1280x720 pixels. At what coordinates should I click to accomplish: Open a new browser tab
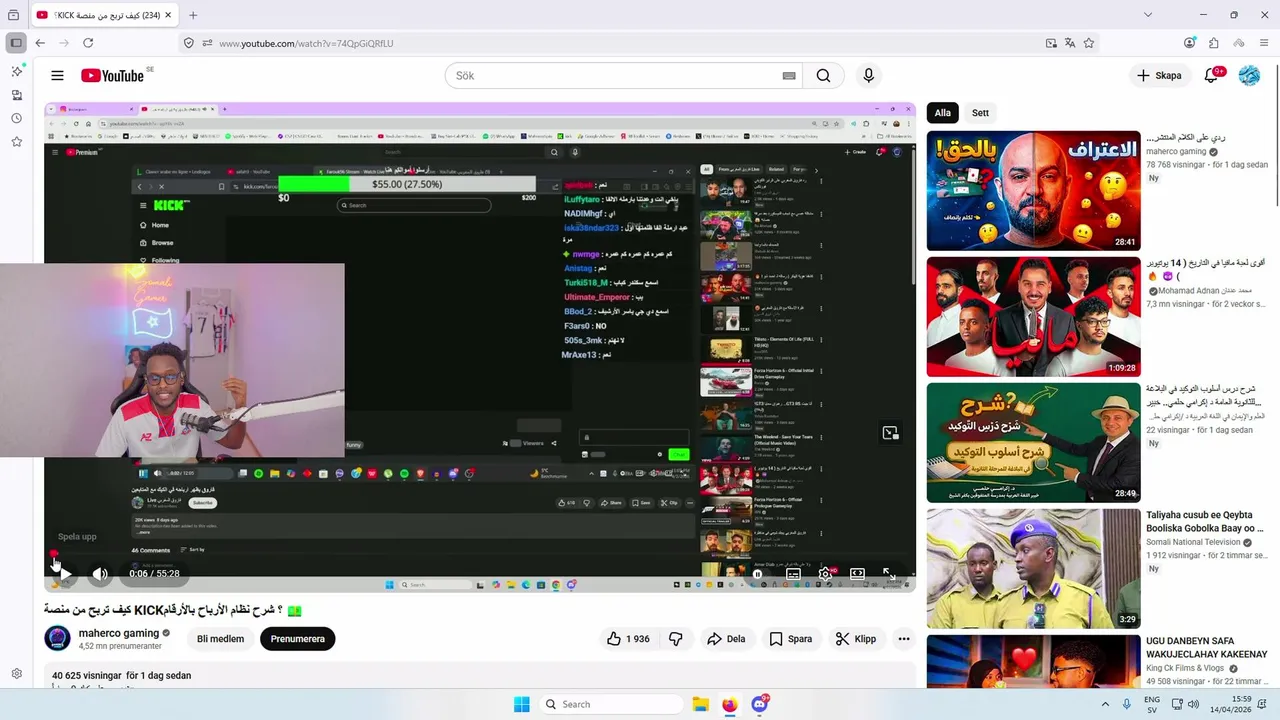[193, 15]
